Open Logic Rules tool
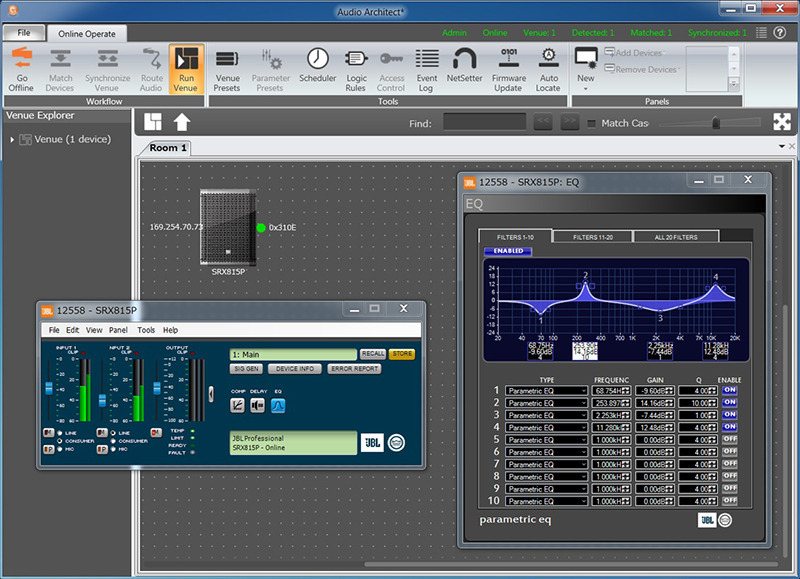 tap(356, 69)
